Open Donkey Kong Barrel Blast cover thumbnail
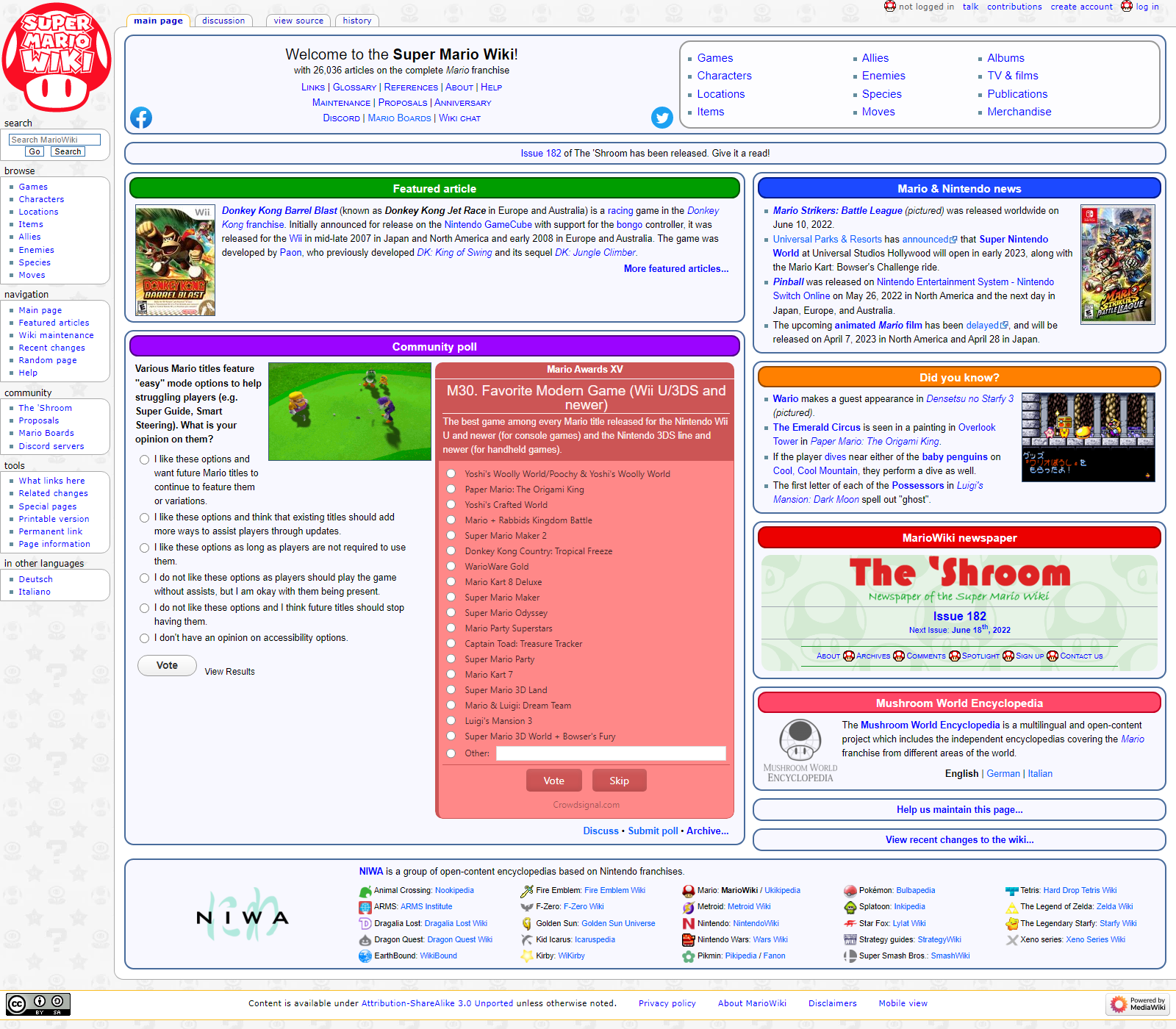1176x1029 pixels. click(x=175, y=261)
